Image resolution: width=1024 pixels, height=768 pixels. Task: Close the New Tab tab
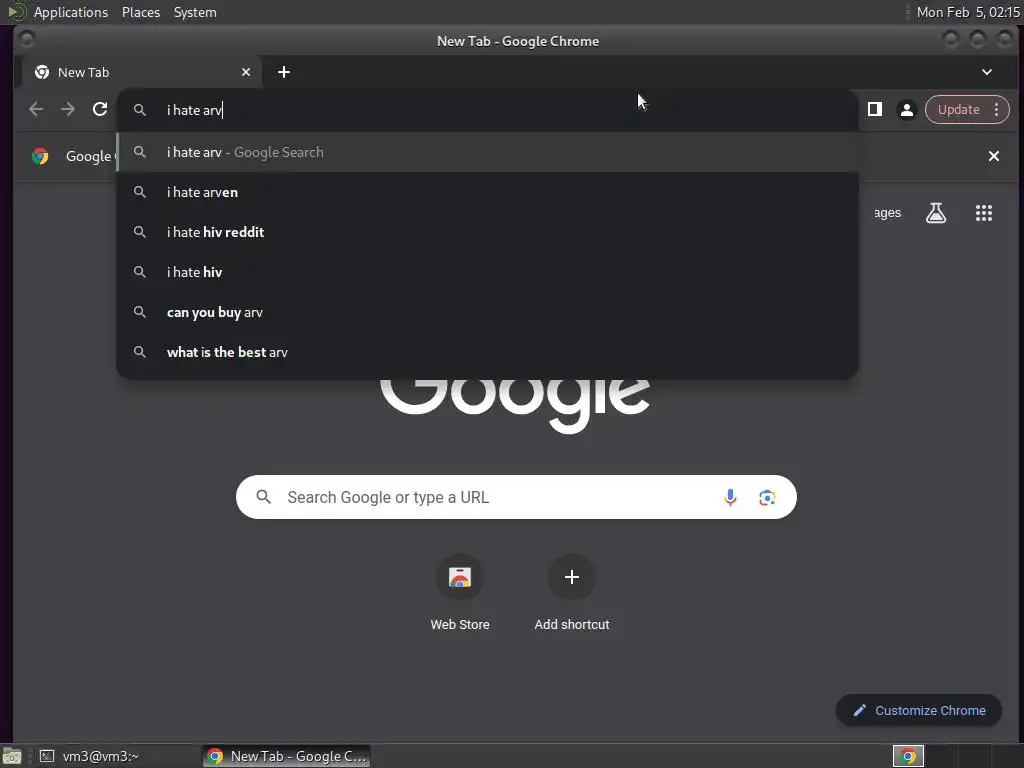(x=246, y=72)
